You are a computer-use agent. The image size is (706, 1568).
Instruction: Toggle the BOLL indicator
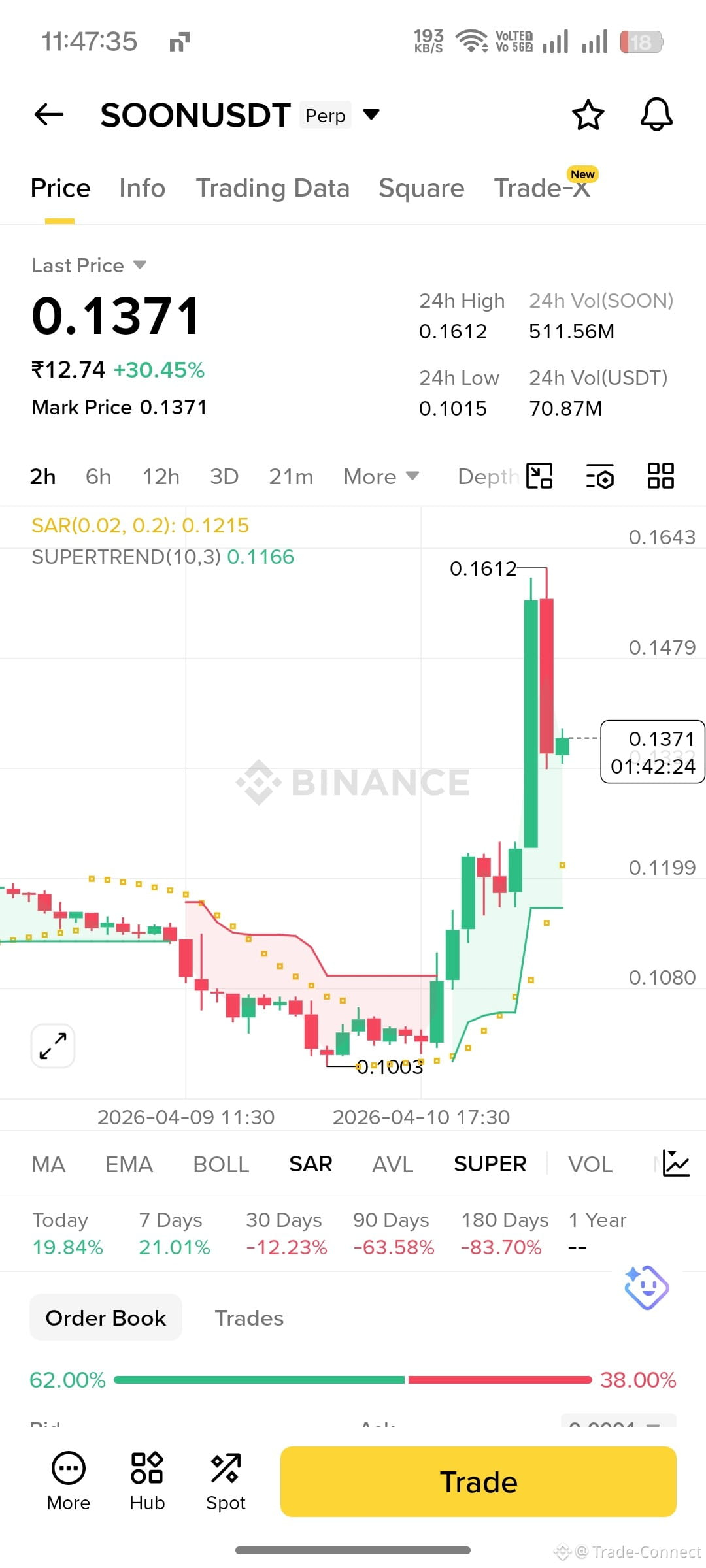click(x=221, y=1164)
